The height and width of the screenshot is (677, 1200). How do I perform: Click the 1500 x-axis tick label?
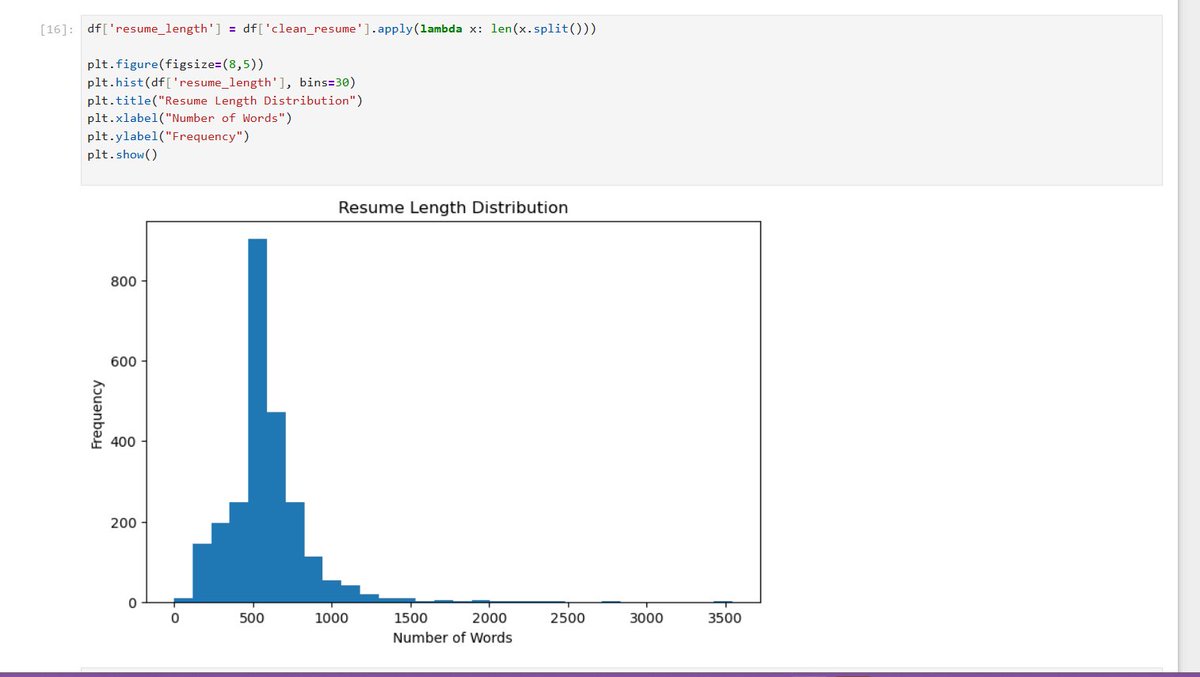[x=410, y=618]
